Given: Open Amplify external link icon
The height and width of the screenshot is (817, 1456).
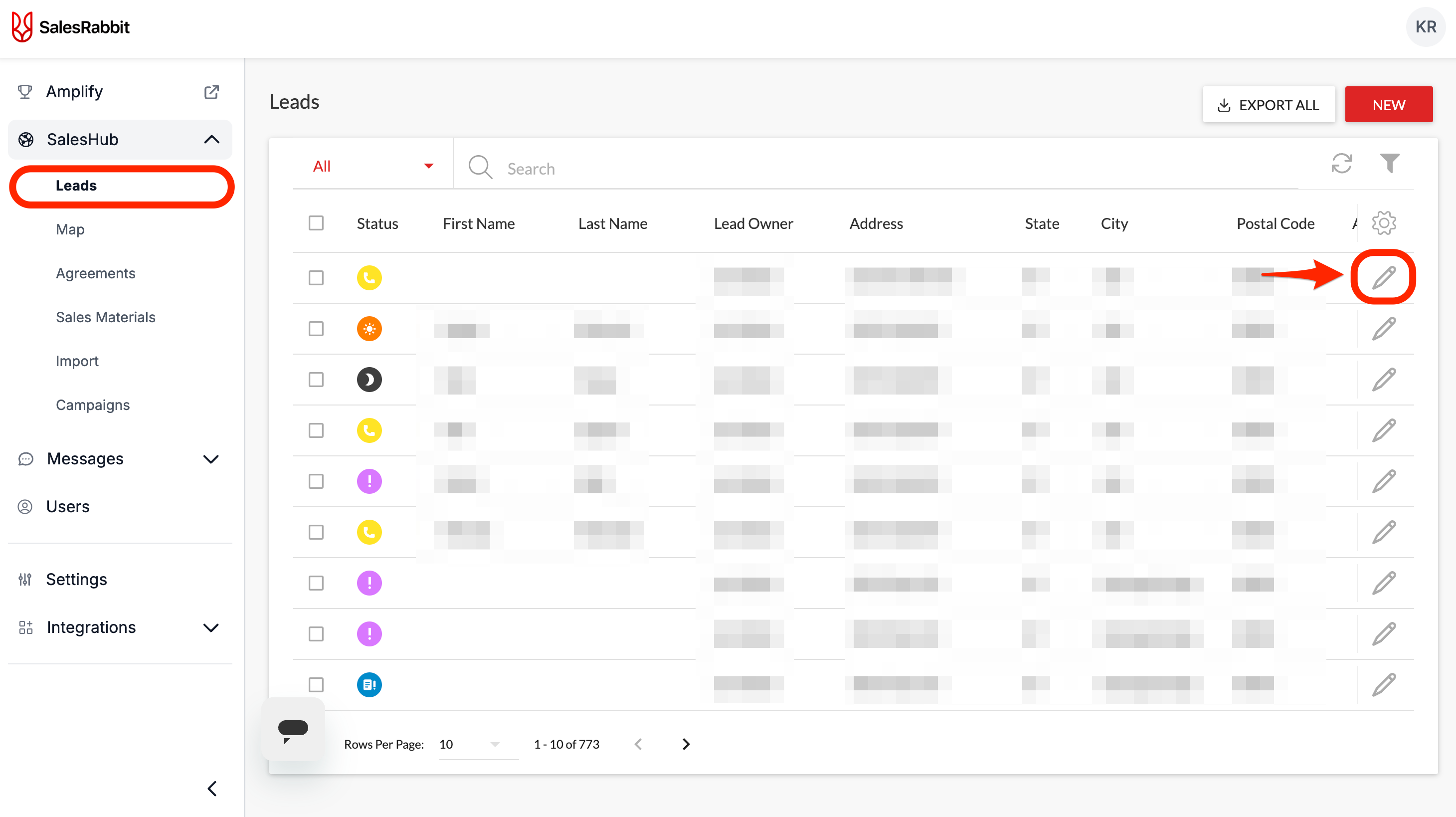Looking at the screenshot, I should click(x=211, y=92).
